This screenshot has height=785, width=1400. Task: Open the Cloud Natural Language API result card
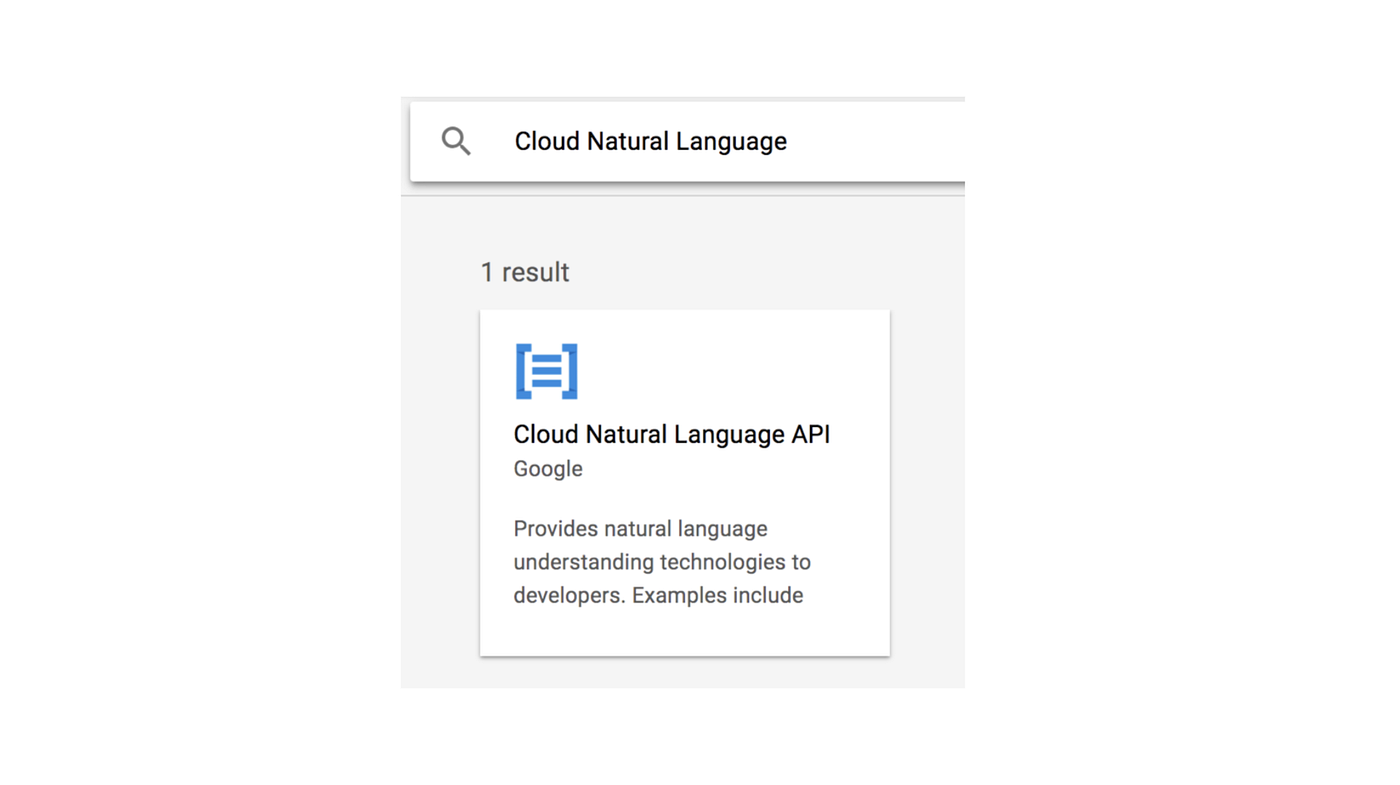(x=684, y=482)
